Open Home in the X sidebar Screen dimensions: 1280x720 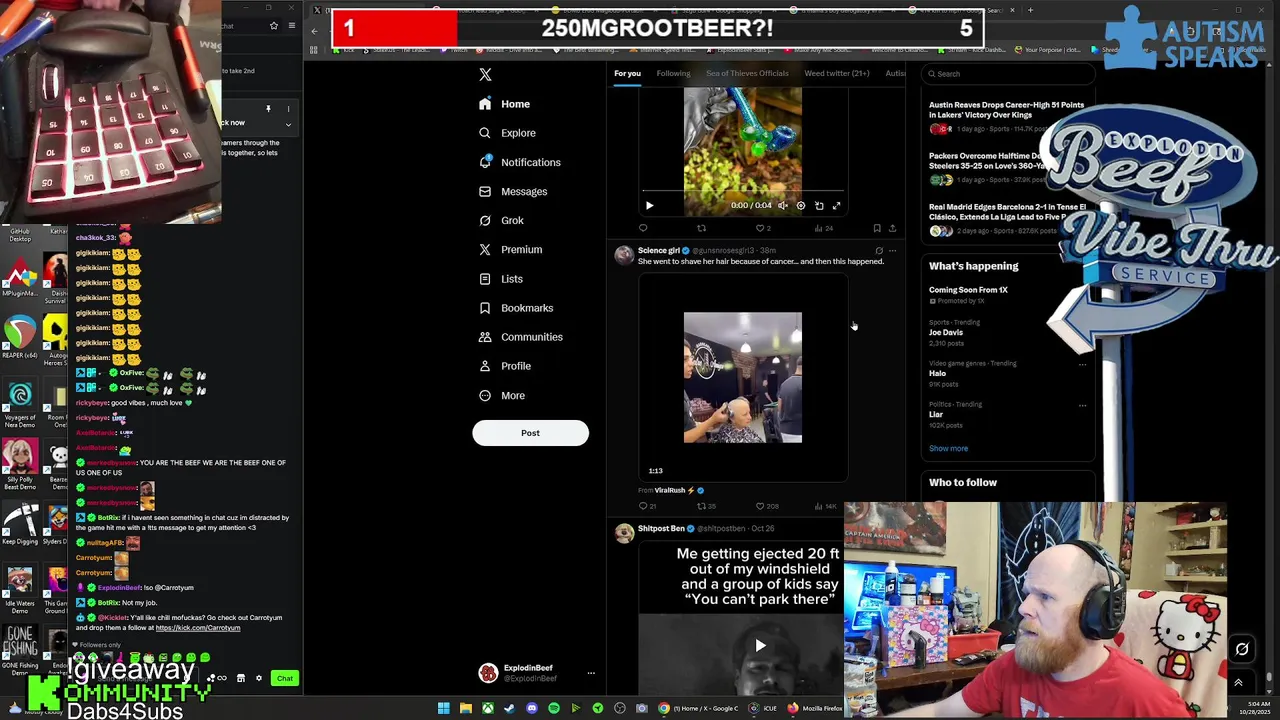click(x=504, y=104)
